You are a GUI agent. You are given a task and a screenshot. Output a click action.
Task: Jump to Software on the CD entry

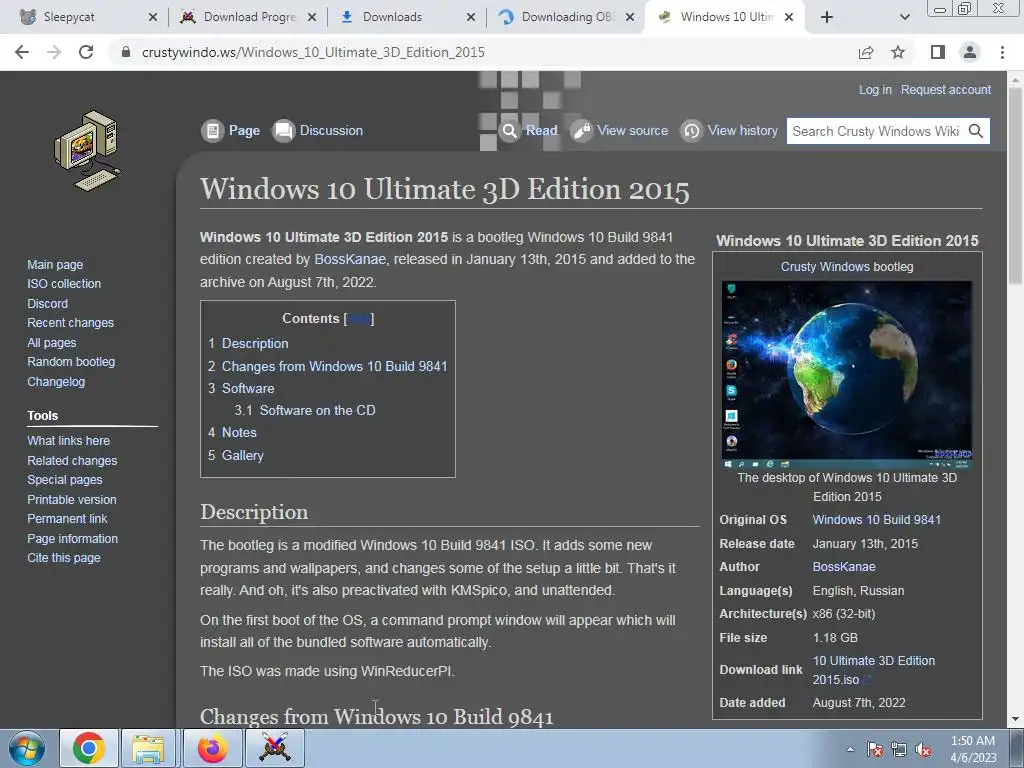click(x=317, y=410)
